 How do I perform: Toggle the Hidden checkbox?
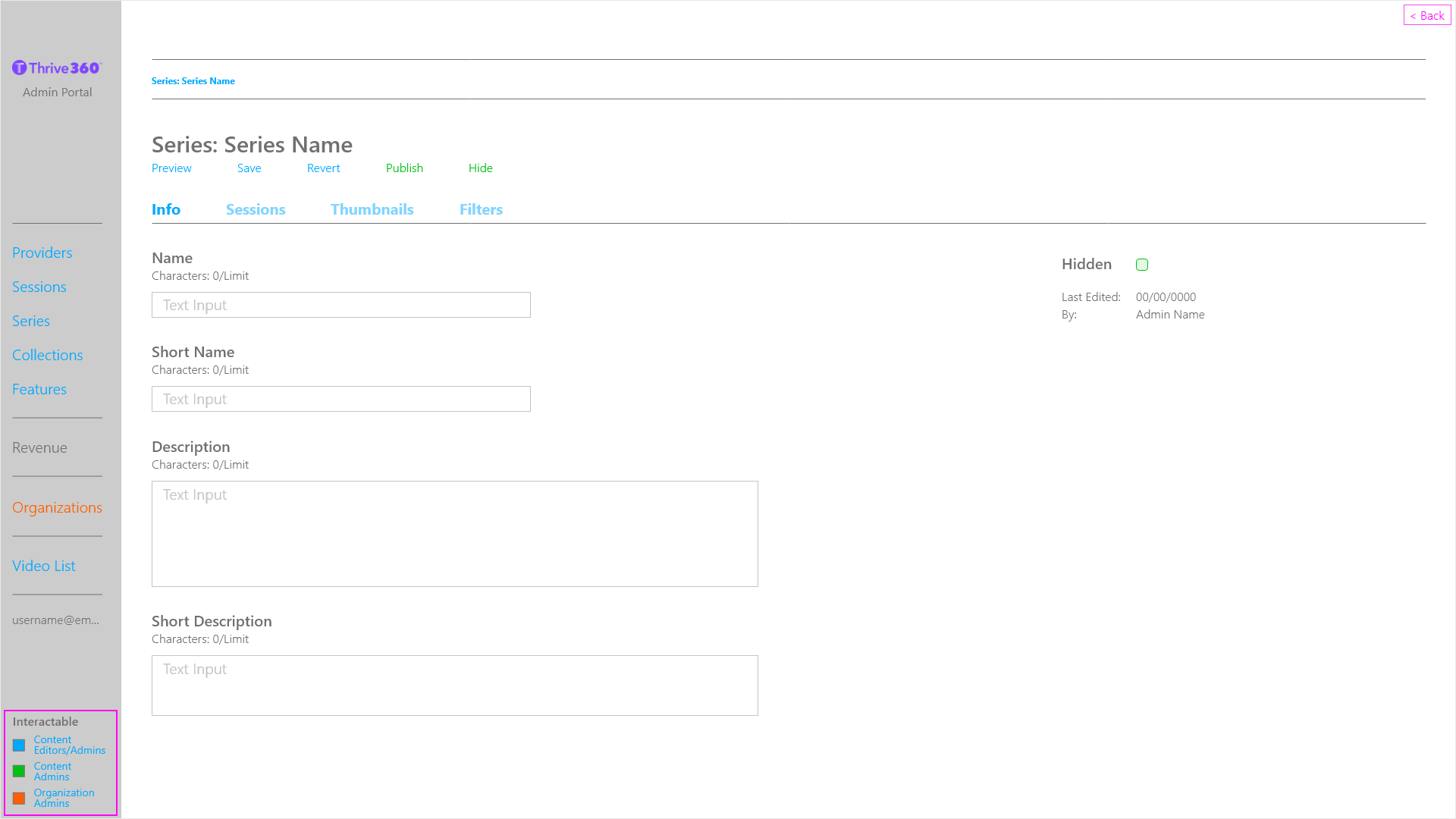[1142, 265]
